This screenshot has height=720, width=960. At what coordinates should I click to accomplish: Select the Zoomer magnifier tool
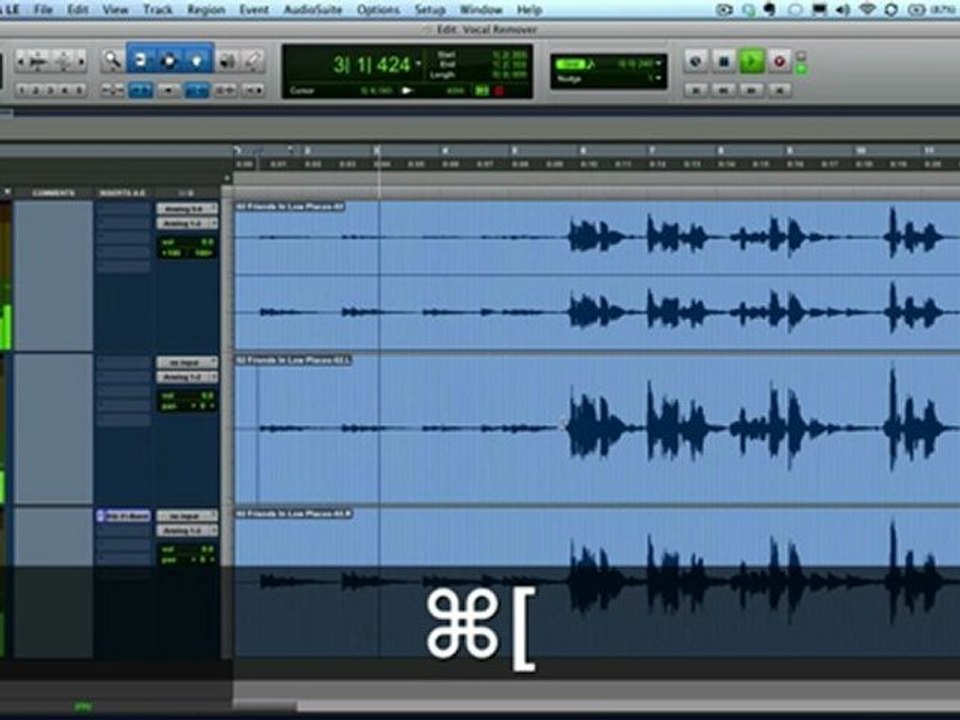(x=113, y=59)
